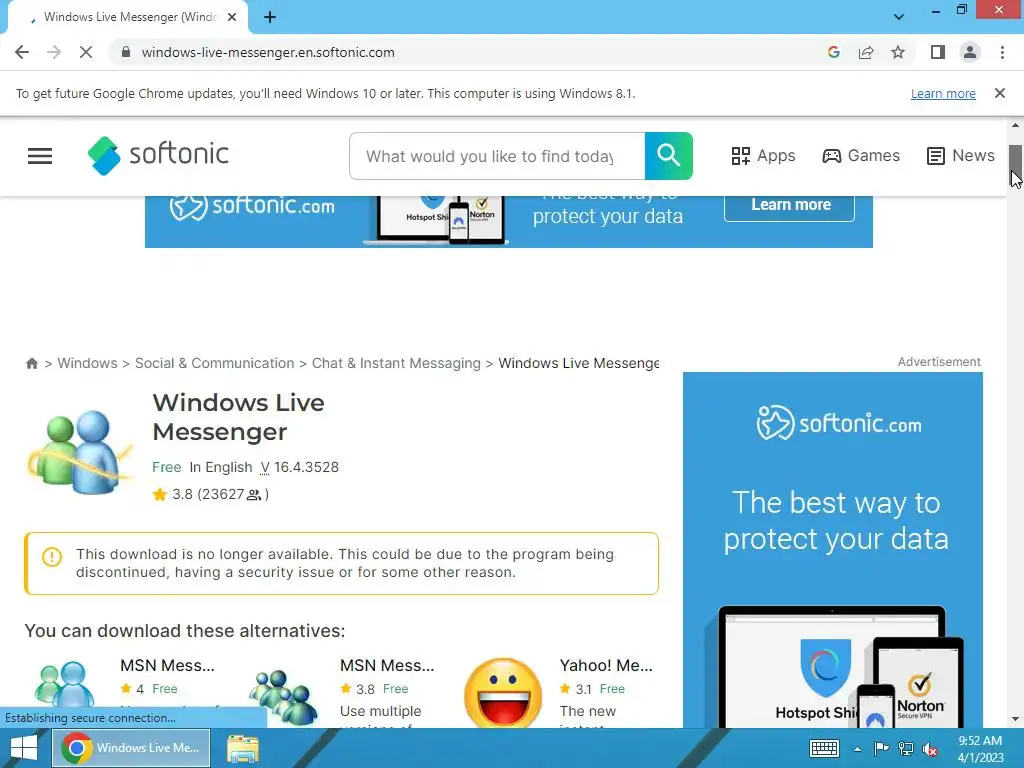1024x768 pixels.
Task: Open Windows Start button
Action: point(24,748)
